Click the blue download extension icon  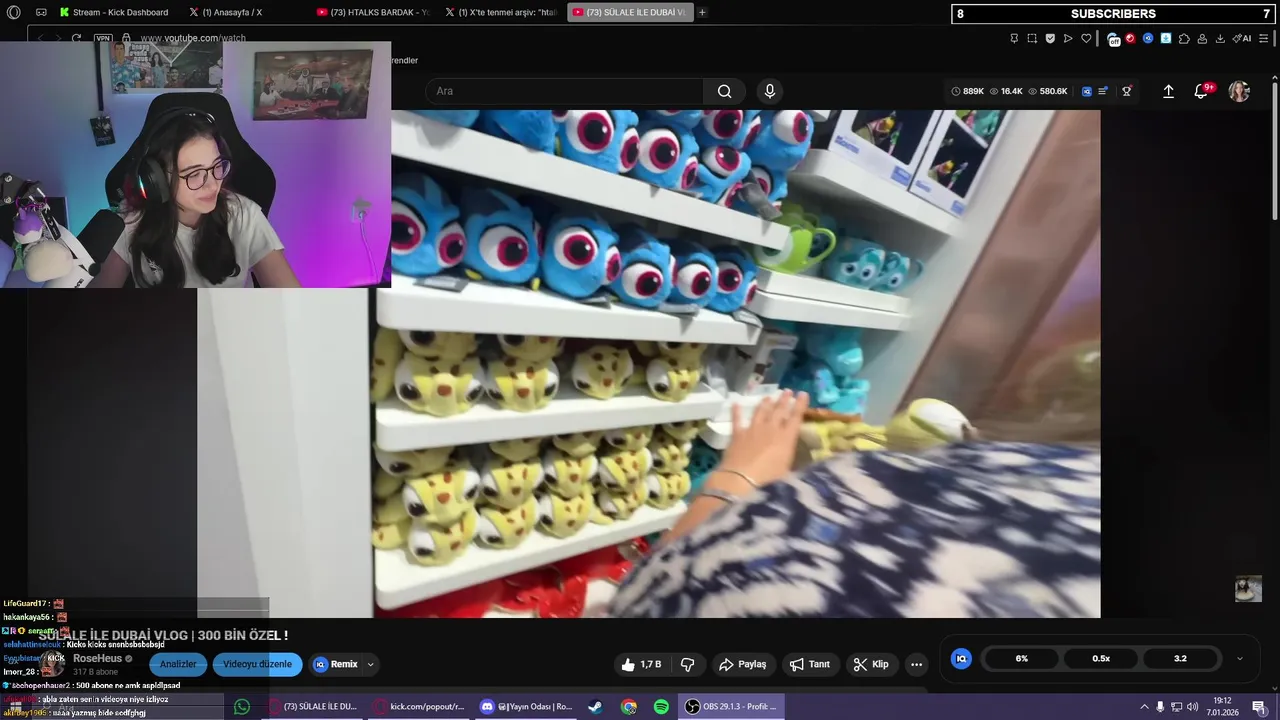coord(1166,38)
